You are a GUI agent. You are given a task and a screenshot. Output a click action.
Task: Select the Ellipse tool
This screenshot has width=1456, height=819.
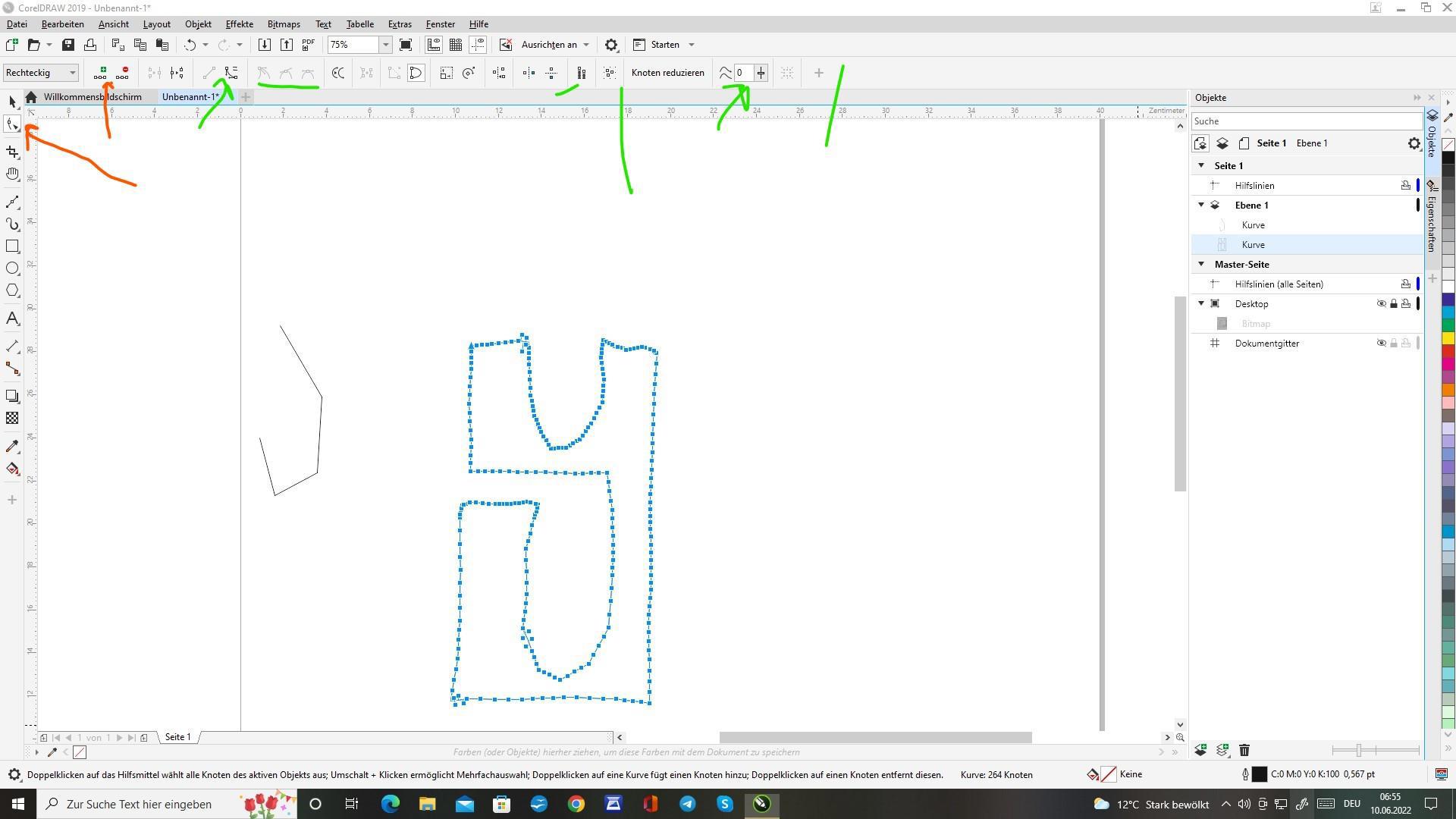(x=12, y=268)
